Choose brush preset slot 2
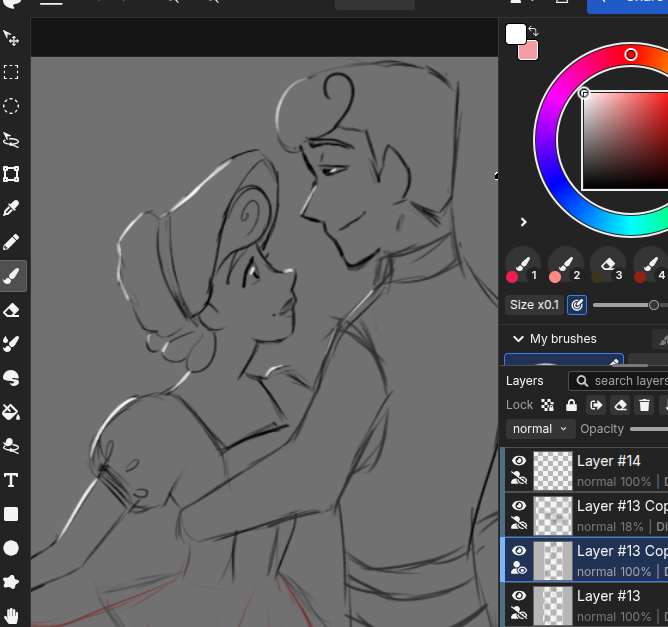 [x=565, y=265]
